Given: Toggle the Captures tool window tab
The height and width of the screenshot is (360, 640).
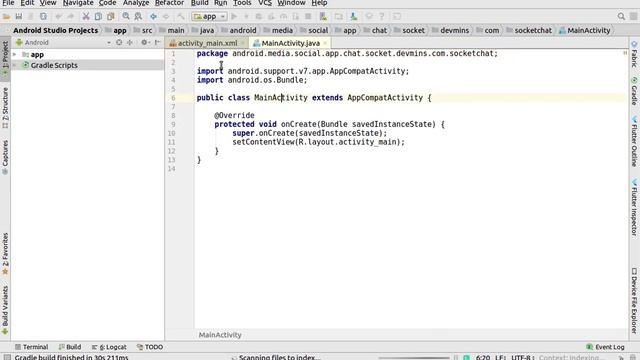Looking at the screenshot, I should coord(5,157).
